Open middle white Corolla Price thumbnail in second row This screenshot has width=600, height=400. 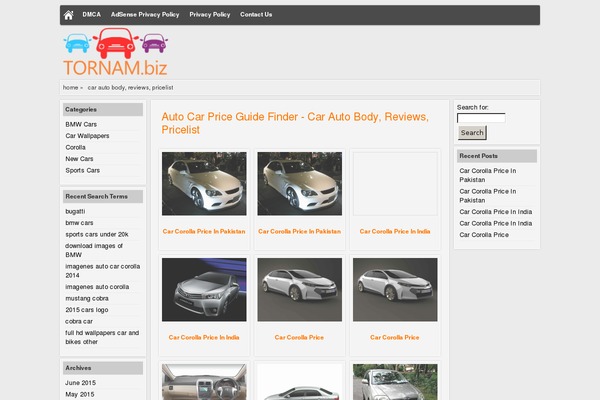pyautogui.click(x=300, y=290)
